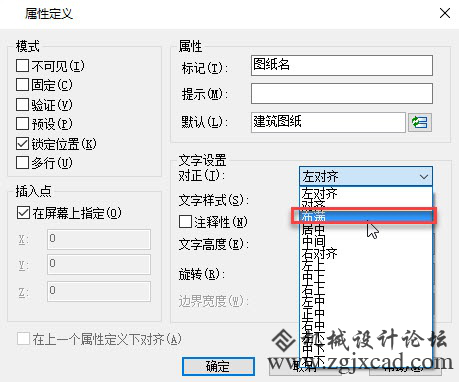460x383 pixels.
Task: Enable the 多行(U) multiline checkbox
Action: click(x=22, y=163)
